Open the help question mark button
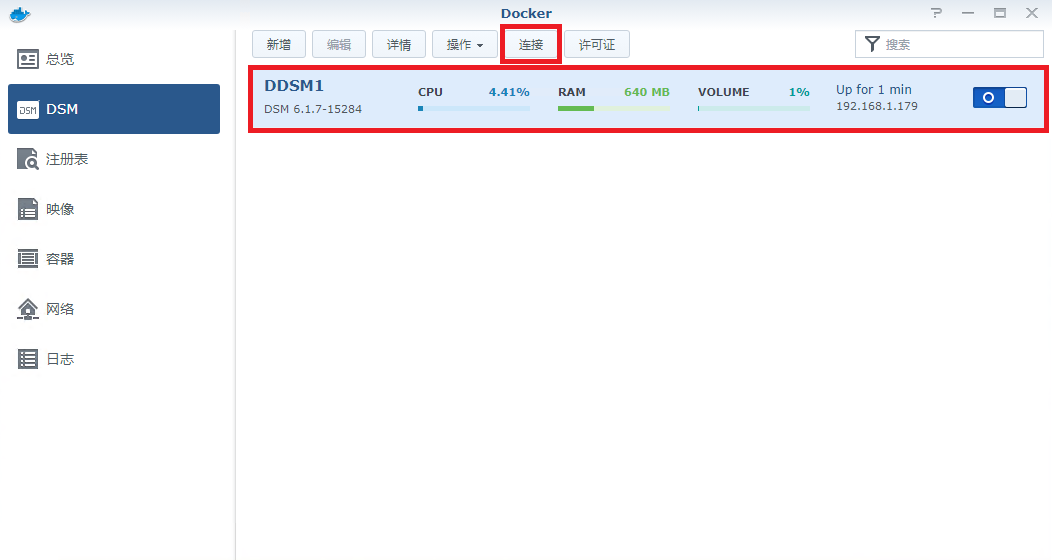The height and width of the screenshot is (560, 1052). click(x=936, y=13)
